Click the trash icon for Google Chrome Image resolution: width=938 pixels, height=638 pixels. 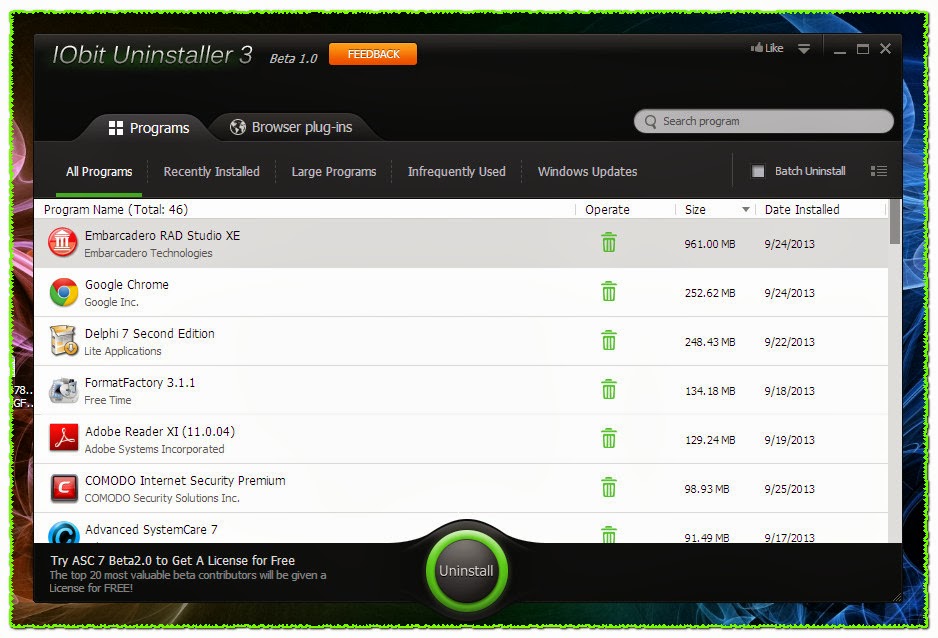[x=608, y=292]
